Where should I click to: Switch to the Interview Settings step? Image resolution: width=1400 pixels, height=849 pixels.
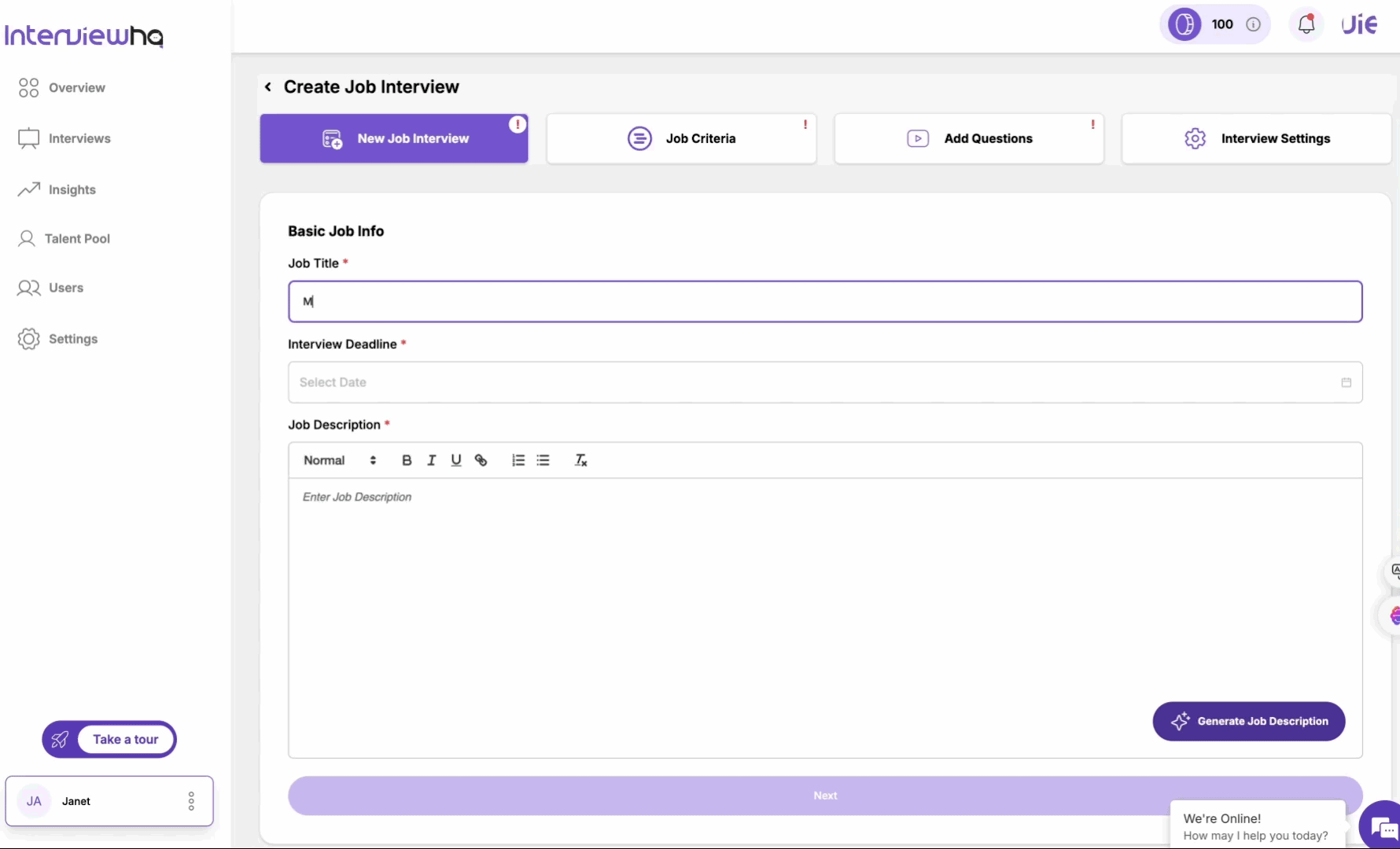coord(1257,138)
